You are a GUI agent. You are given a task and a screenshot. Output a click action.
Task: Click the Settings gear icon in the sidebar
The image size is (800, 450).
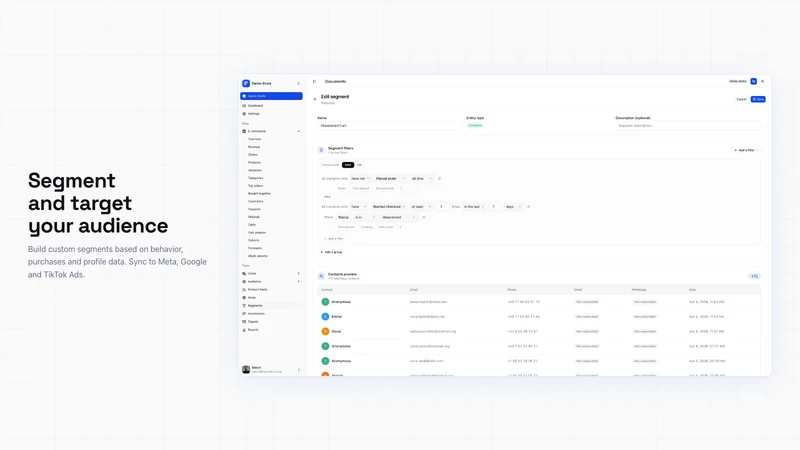coord(244,114)
